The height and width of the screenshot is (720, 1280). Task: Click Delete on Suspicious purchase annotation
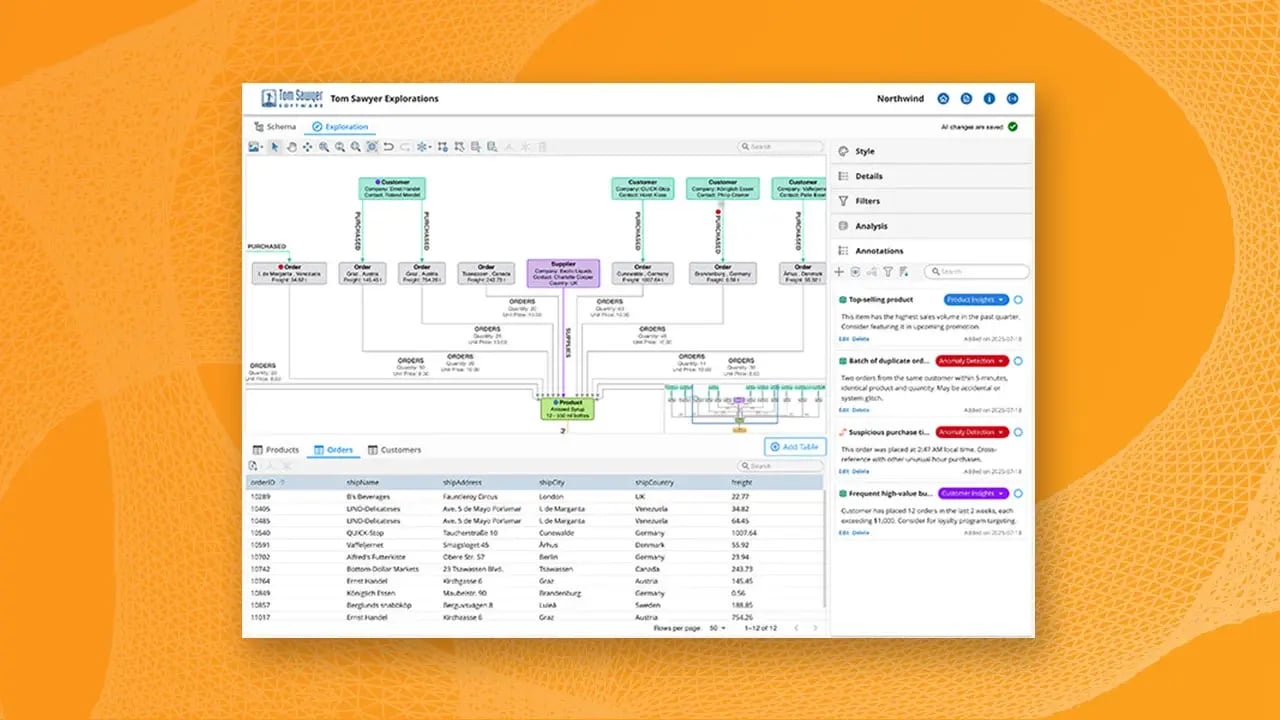tap(860, 472)
